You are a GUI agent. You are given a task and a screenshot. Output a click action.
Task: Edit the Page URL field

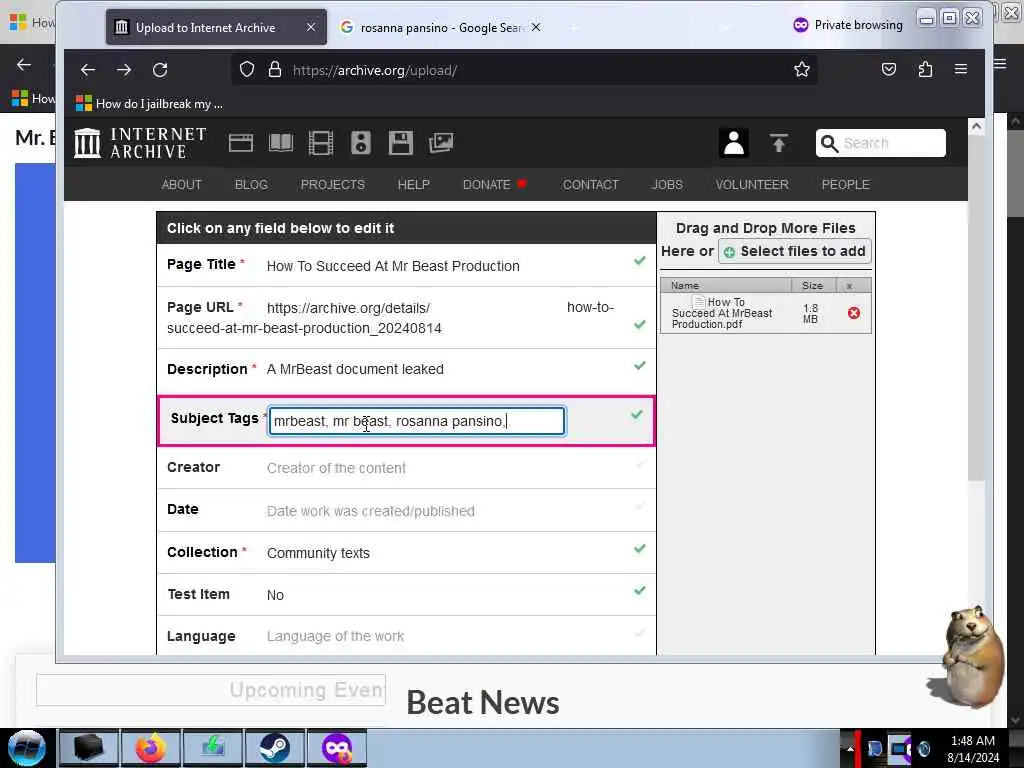[406, 318]
